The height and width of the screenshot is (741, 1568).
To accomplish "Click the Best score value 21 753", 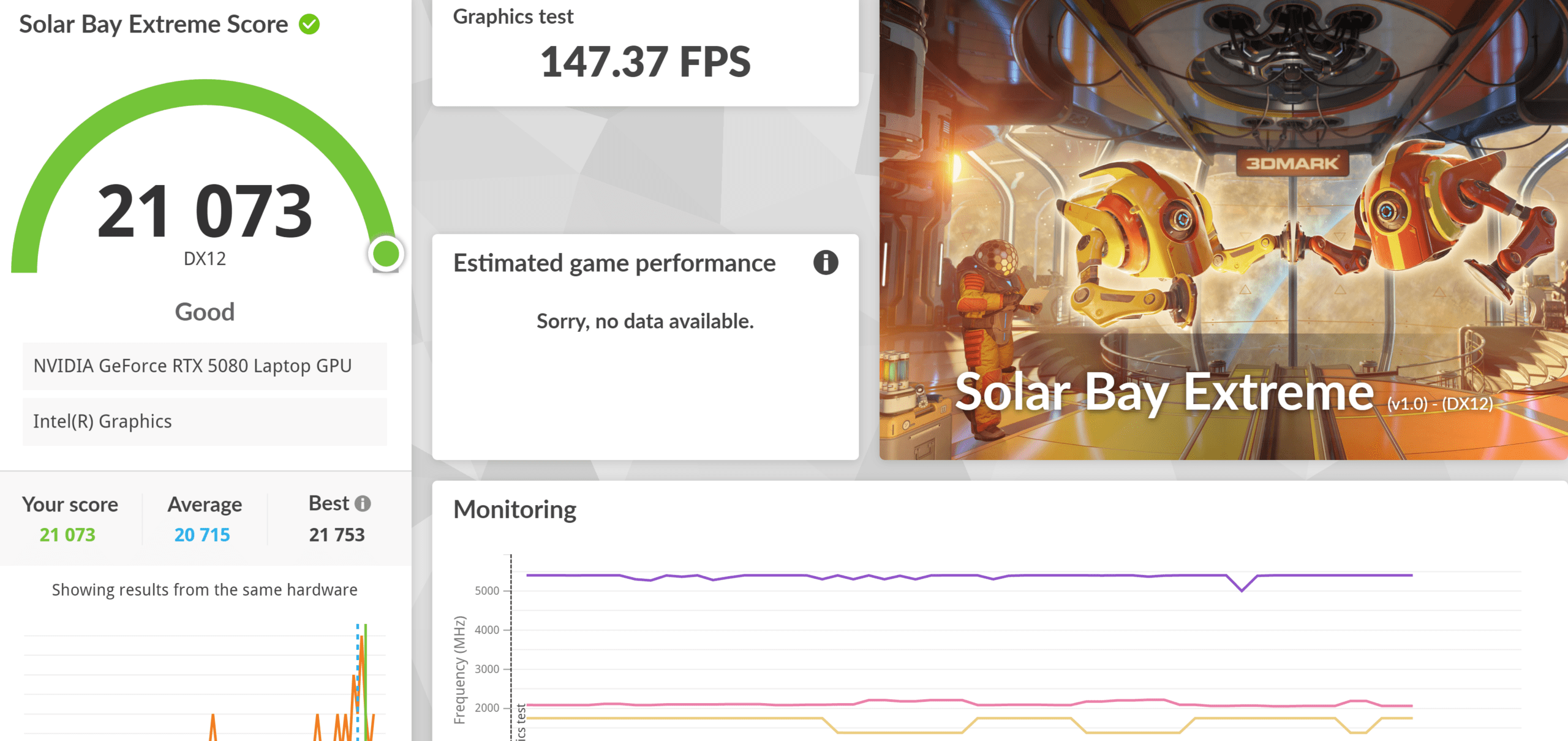I will [337, 535].
